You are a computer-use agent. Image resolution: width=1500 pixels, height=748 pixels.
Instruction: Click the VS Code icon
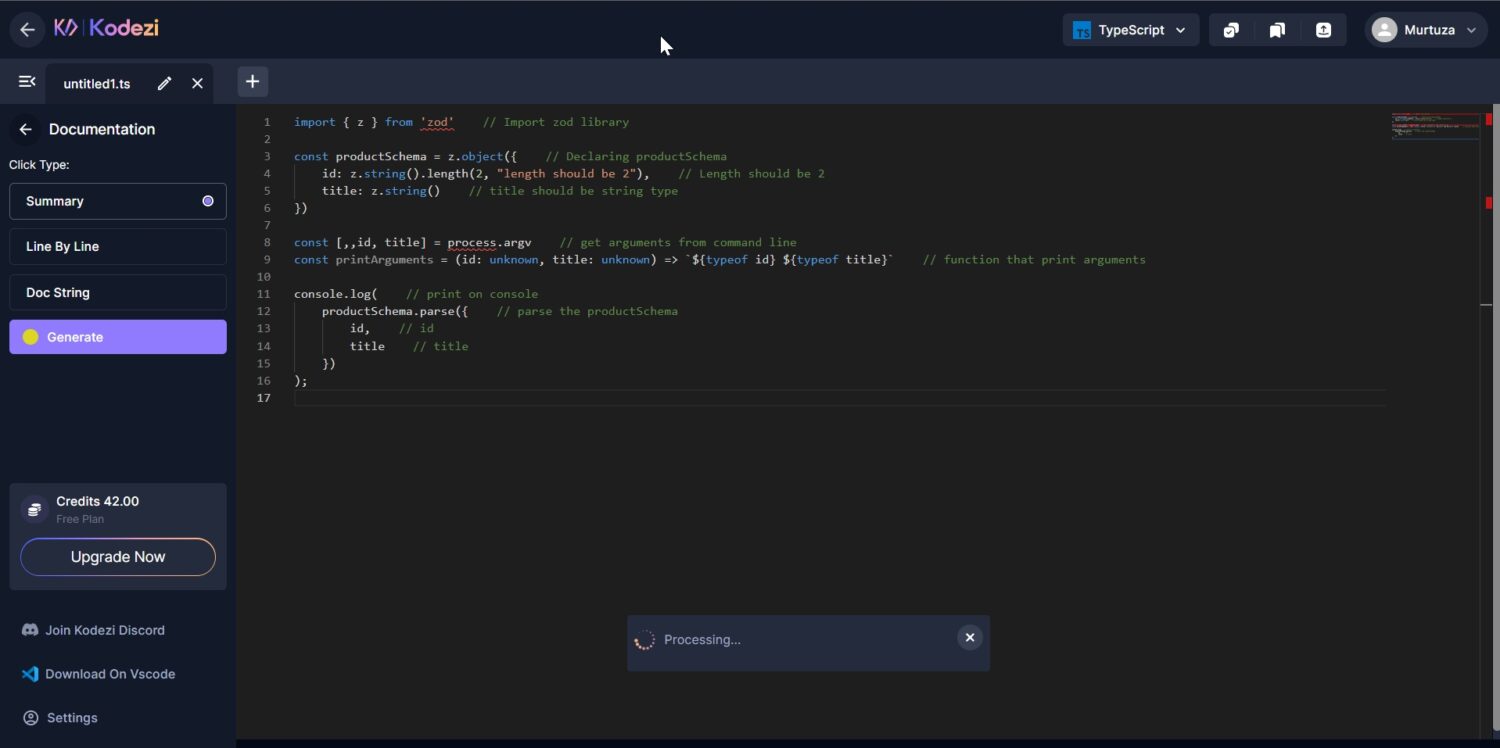click(30, 674)
